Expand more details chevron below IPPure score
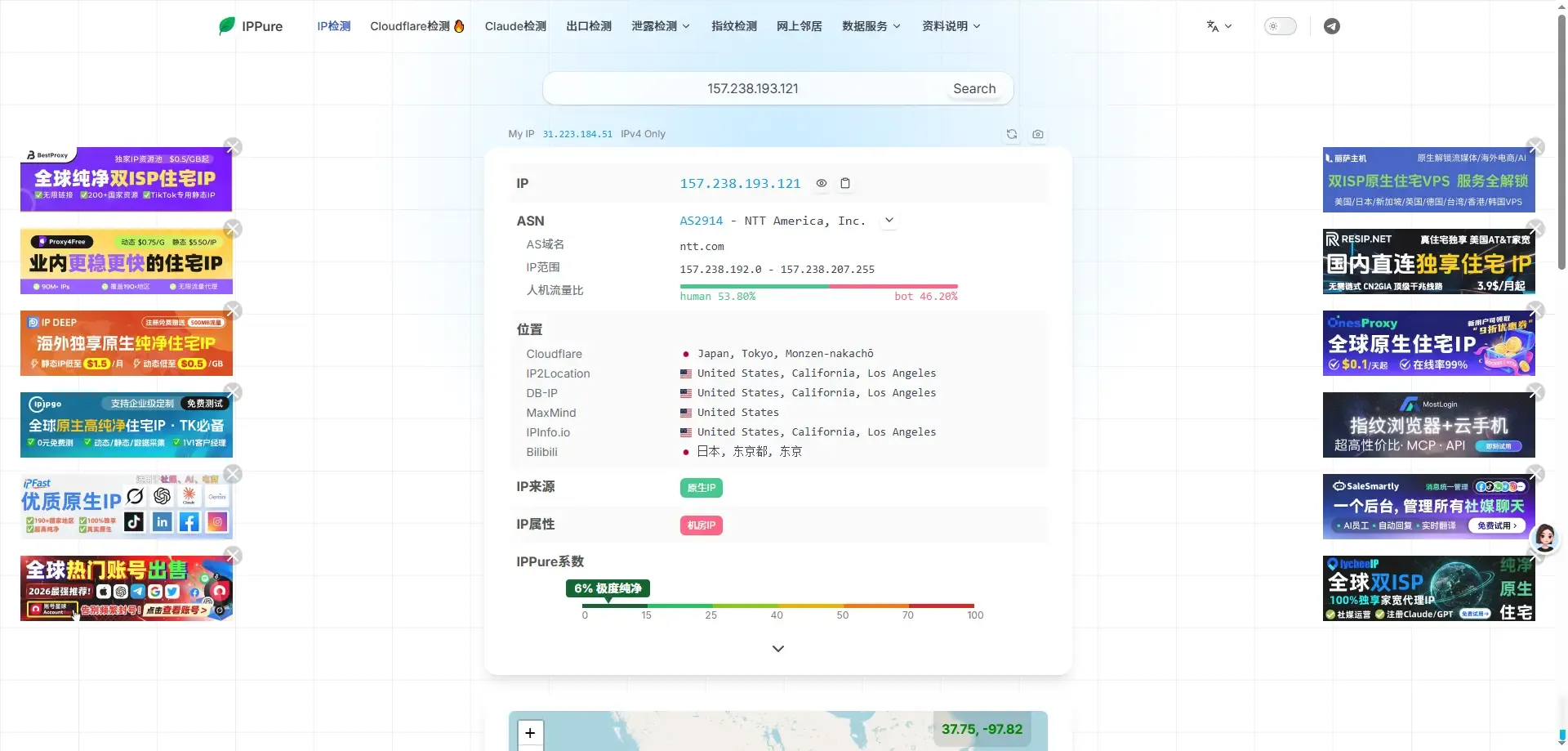 coord(778,648)
